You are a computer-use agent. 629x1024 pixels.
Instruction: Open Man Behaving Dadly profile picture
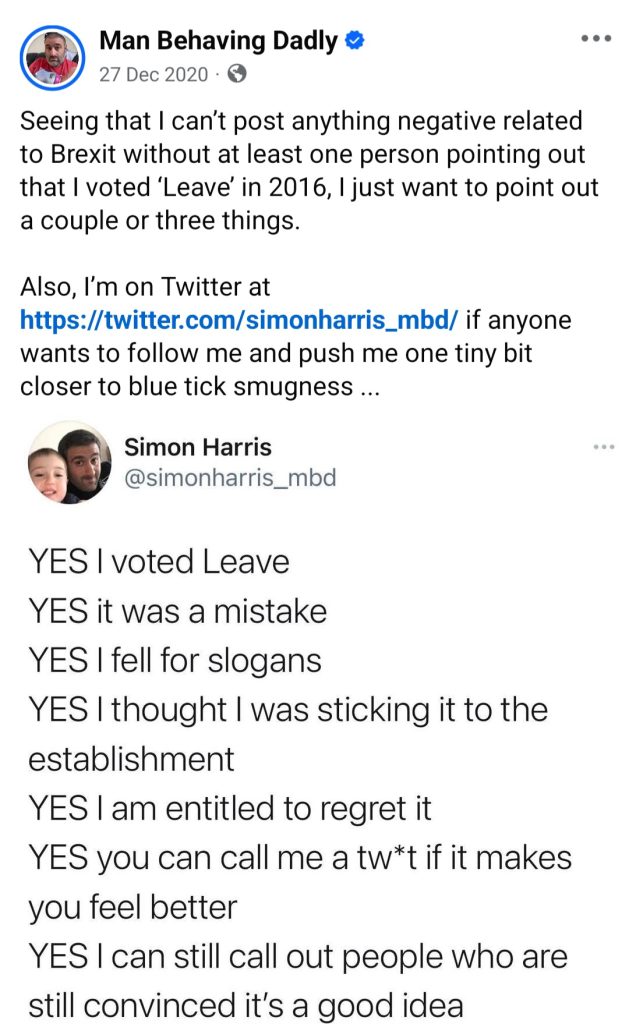(x=53, y=56)
